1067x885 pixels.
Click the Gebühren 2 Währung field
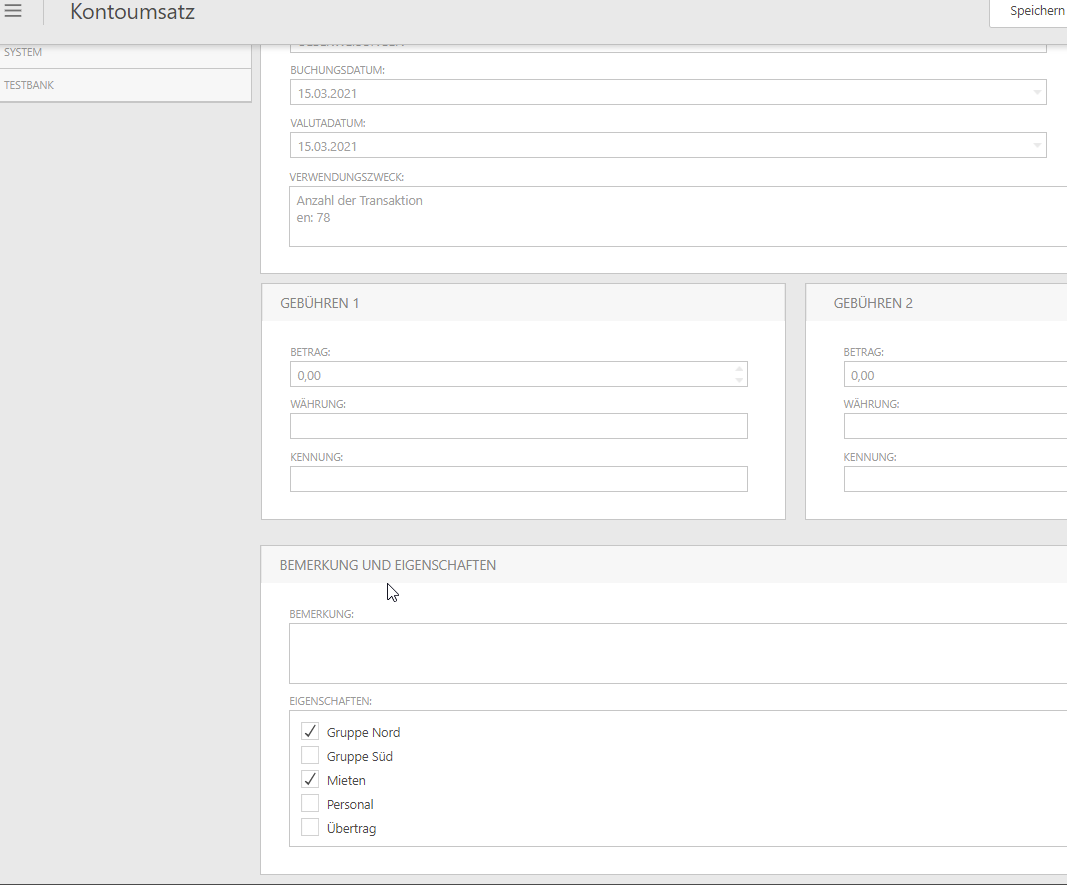[954, 426]
